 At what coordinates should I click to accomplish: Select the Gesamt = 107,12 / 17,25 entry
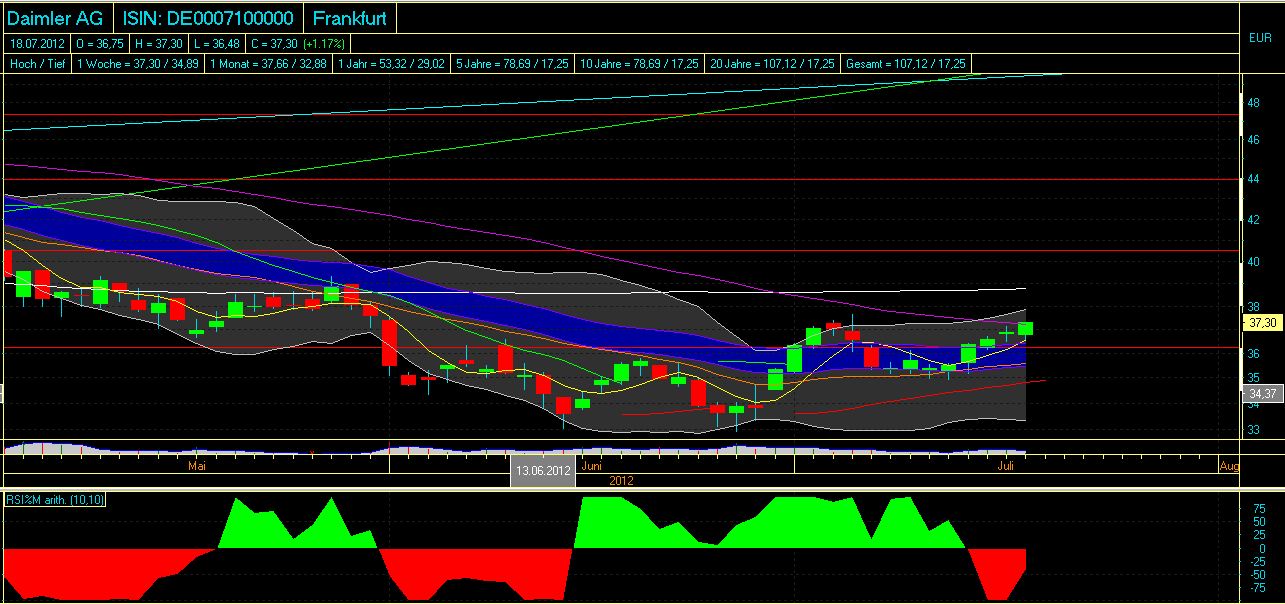[x=906, y=64]
